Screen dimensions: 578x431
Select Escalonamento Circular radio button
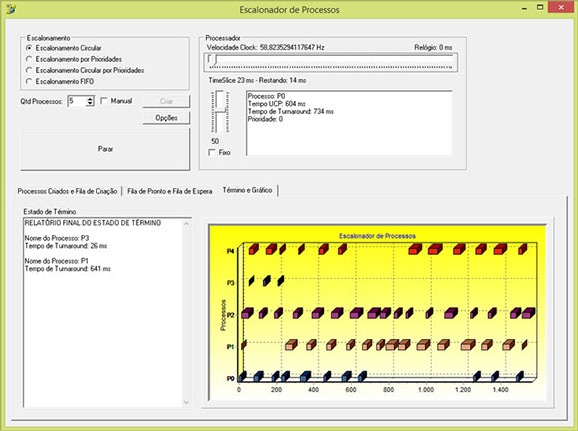tap(29, 48)
